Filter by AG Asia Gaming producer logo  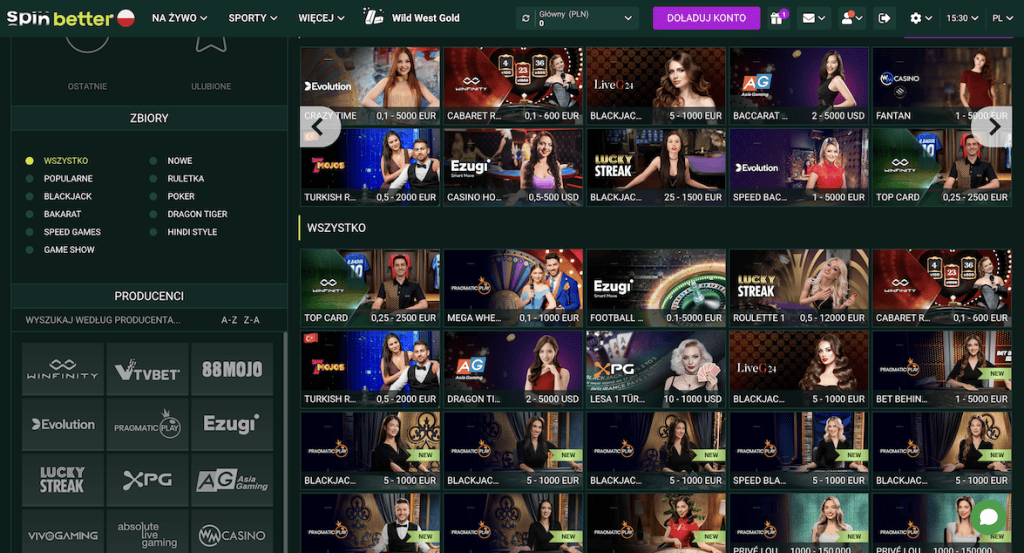[x=232, y=480]
